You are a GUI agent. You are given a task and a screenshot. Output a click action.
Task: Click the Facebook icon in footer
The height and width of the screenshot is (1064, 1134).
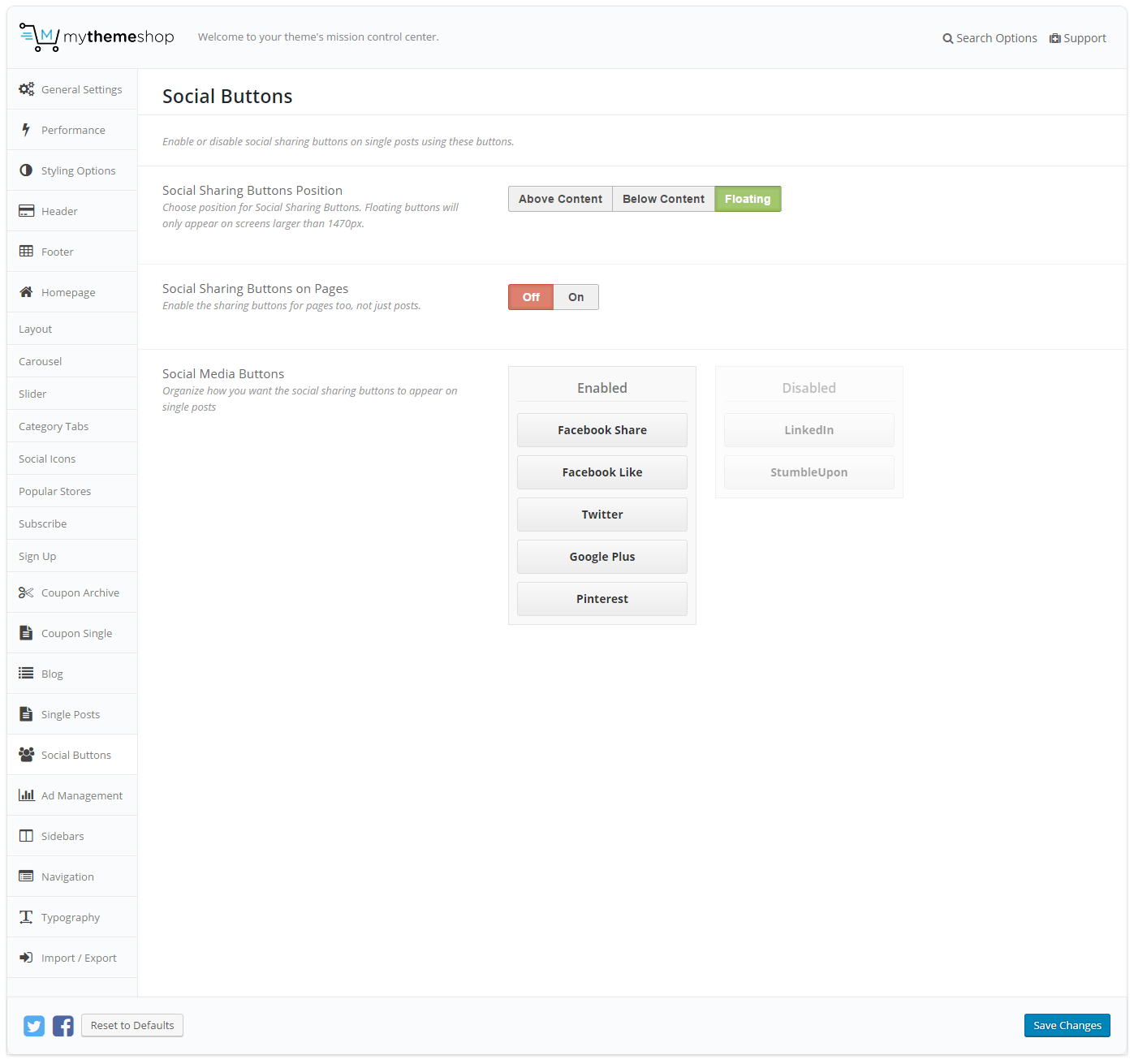[63, 1026]
